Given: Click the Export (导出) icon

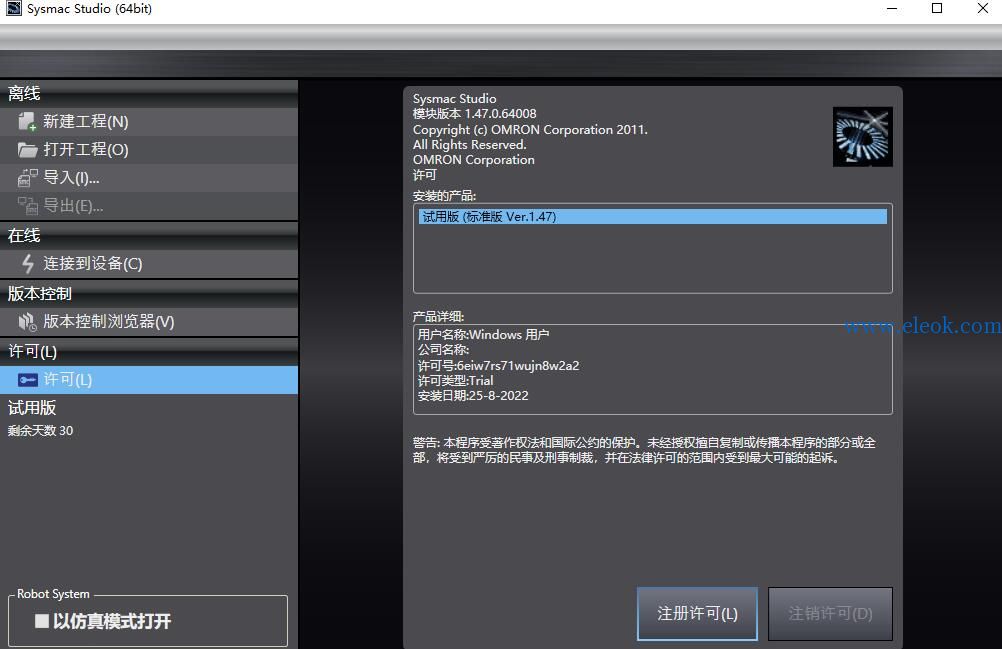Looking at the screenshot, I should (27, 206).
